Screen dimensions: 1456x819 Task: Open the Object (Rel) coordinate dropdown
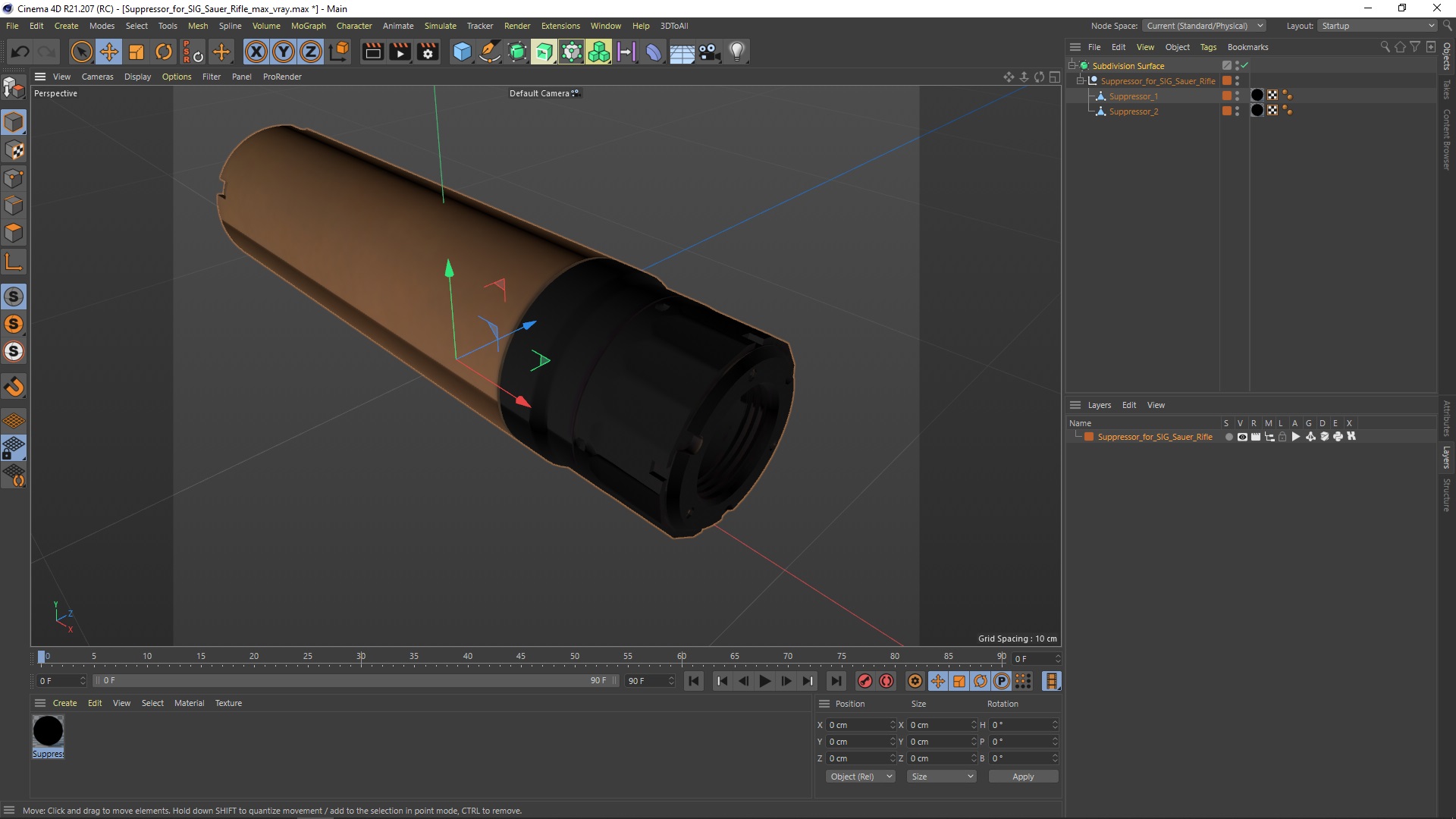861,777
